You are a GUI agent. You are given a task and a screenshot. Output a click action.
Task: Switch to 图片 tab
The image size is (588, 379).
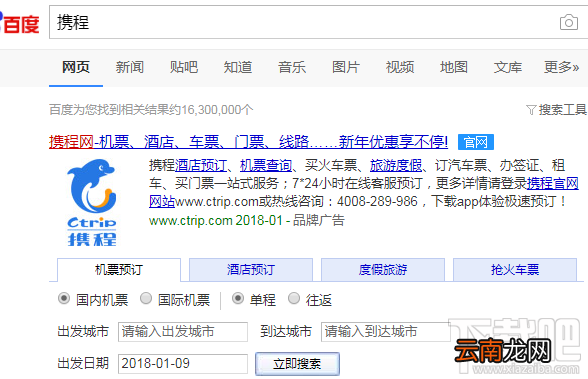click(346, 67)
